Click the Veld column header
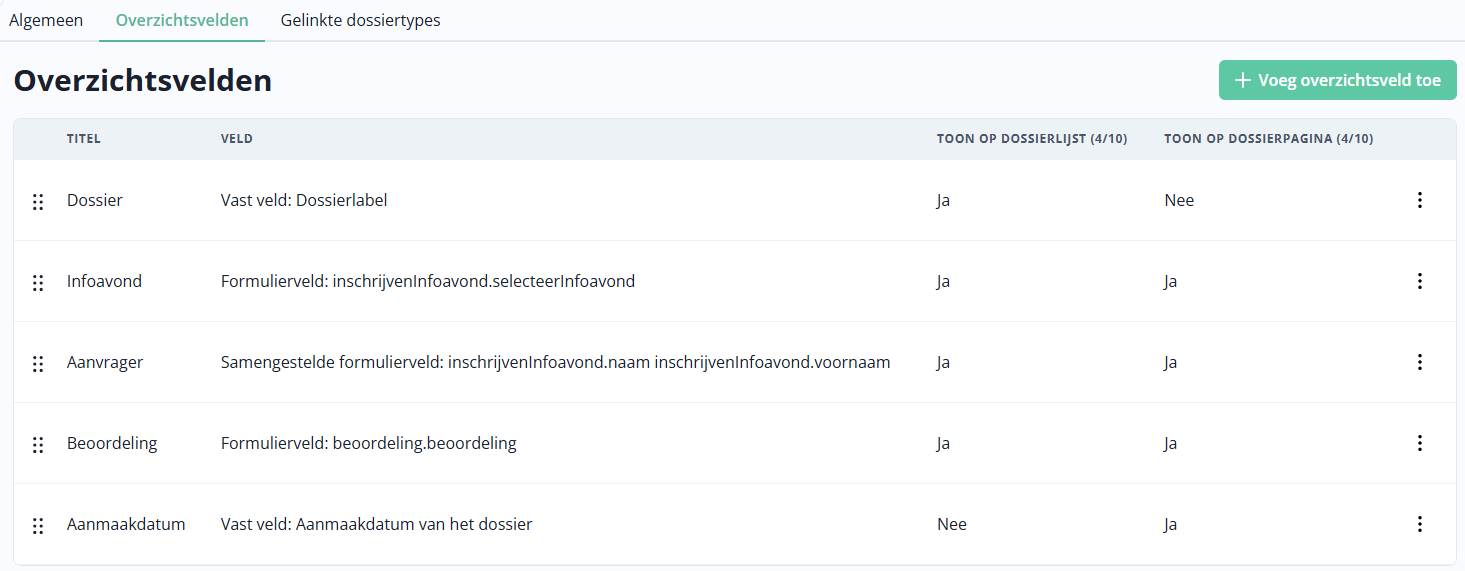 pyautogui.click(x=237, y=139)
